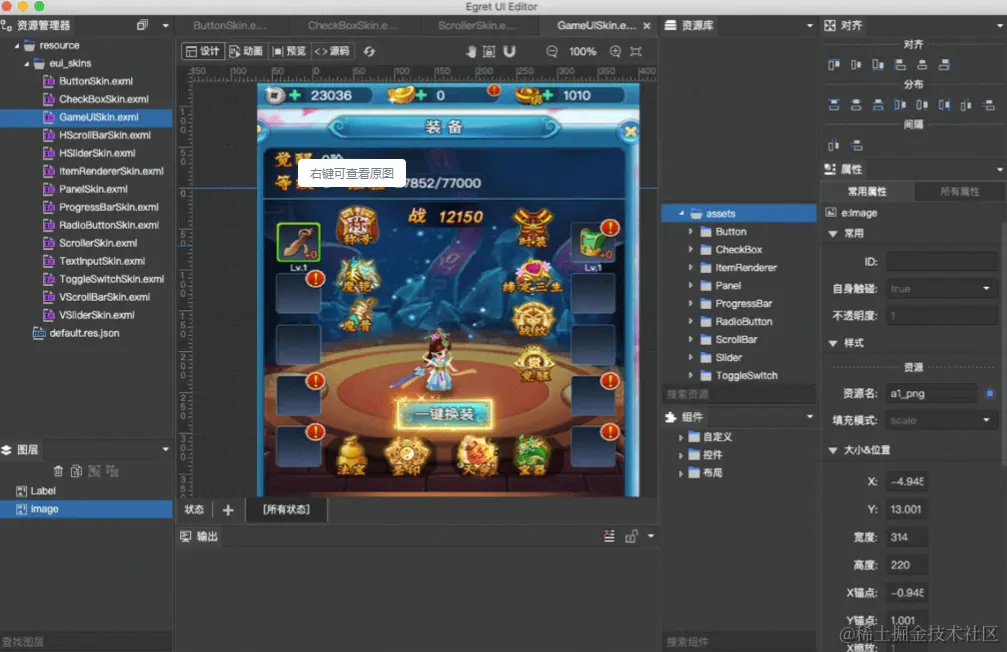Expand the 自定义 components folder

[x=681, y=437]
